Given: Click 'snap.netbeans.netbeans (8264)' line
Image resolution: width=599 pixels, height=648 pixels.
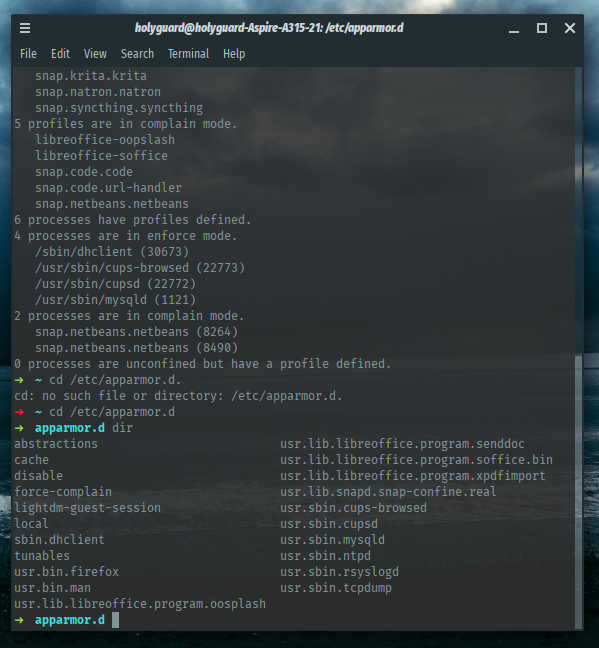Looking at the screenshot, I should 136,332.
